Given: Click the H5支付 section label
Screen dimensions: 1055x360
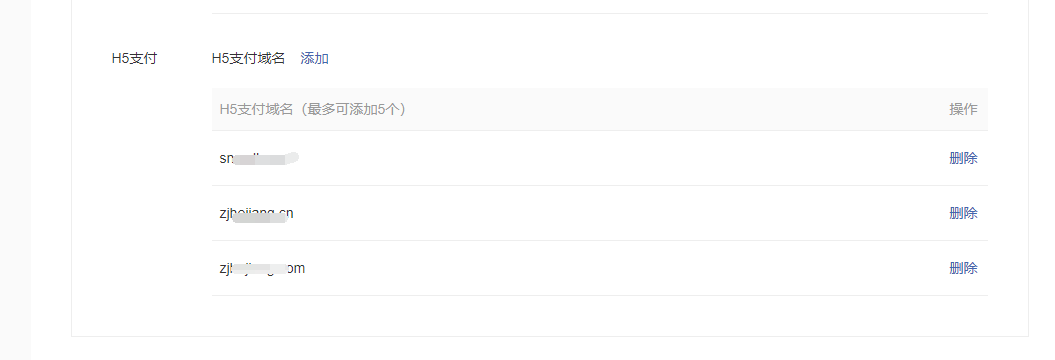Looking at the screenshot, I should click(x=134, y=59).
